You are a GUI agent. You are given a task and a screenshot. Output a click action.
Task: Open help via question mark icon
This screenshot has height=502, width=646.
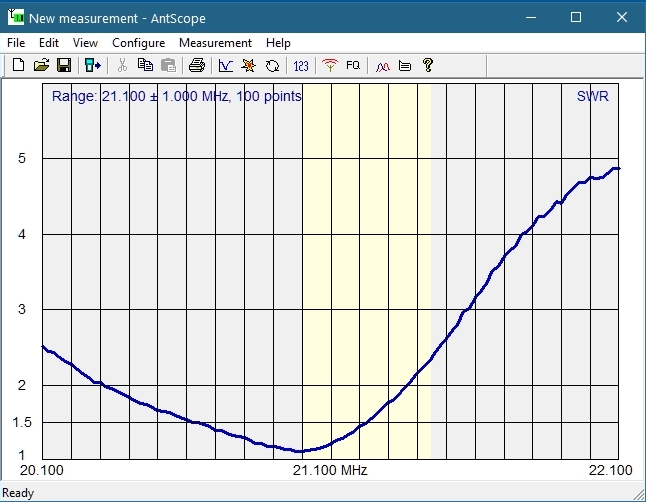coord(428,65)
